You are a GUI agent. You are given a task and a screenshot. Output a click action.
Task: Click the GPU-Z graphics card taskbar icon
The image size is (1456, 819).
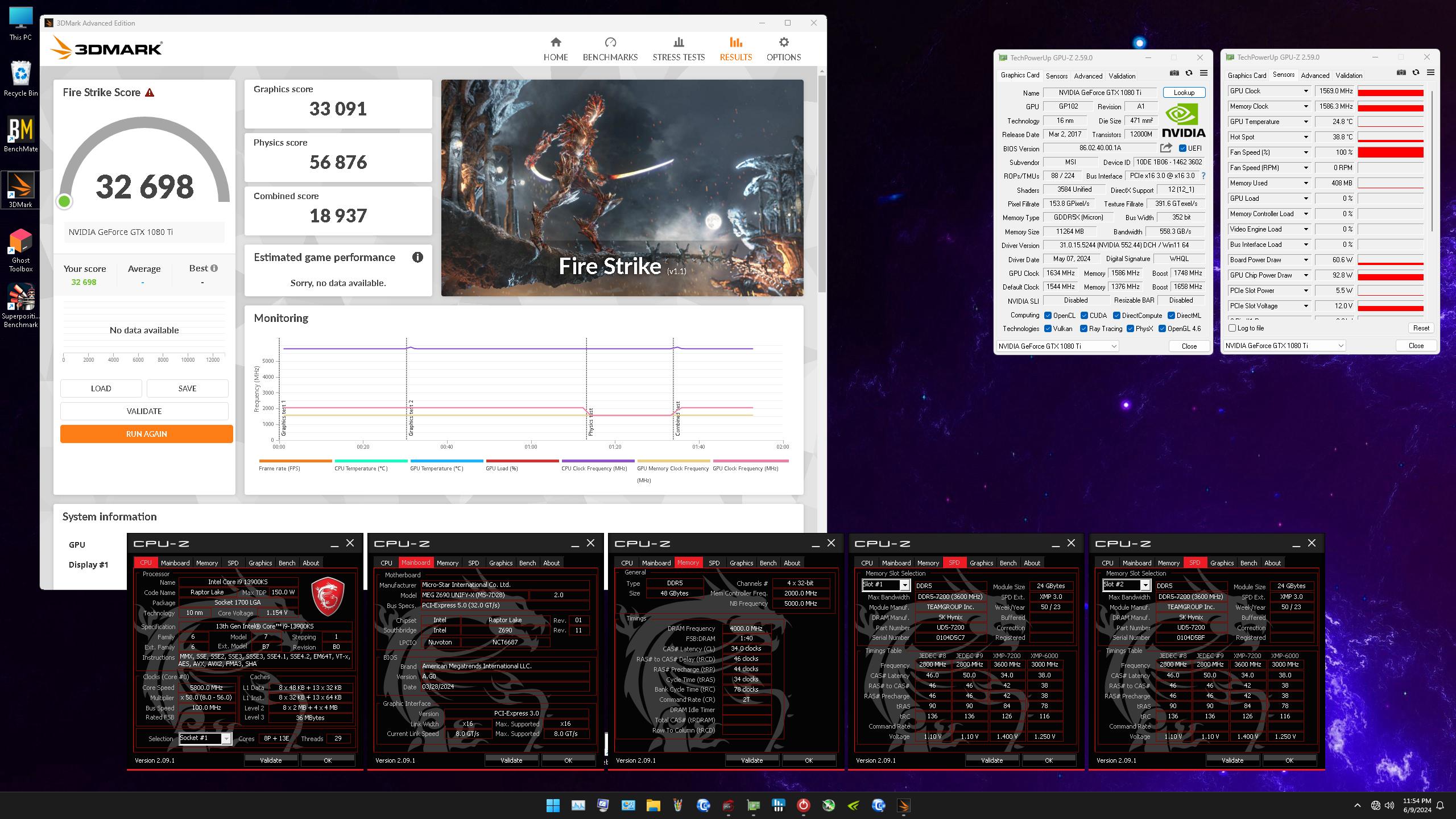pos(753,805)
